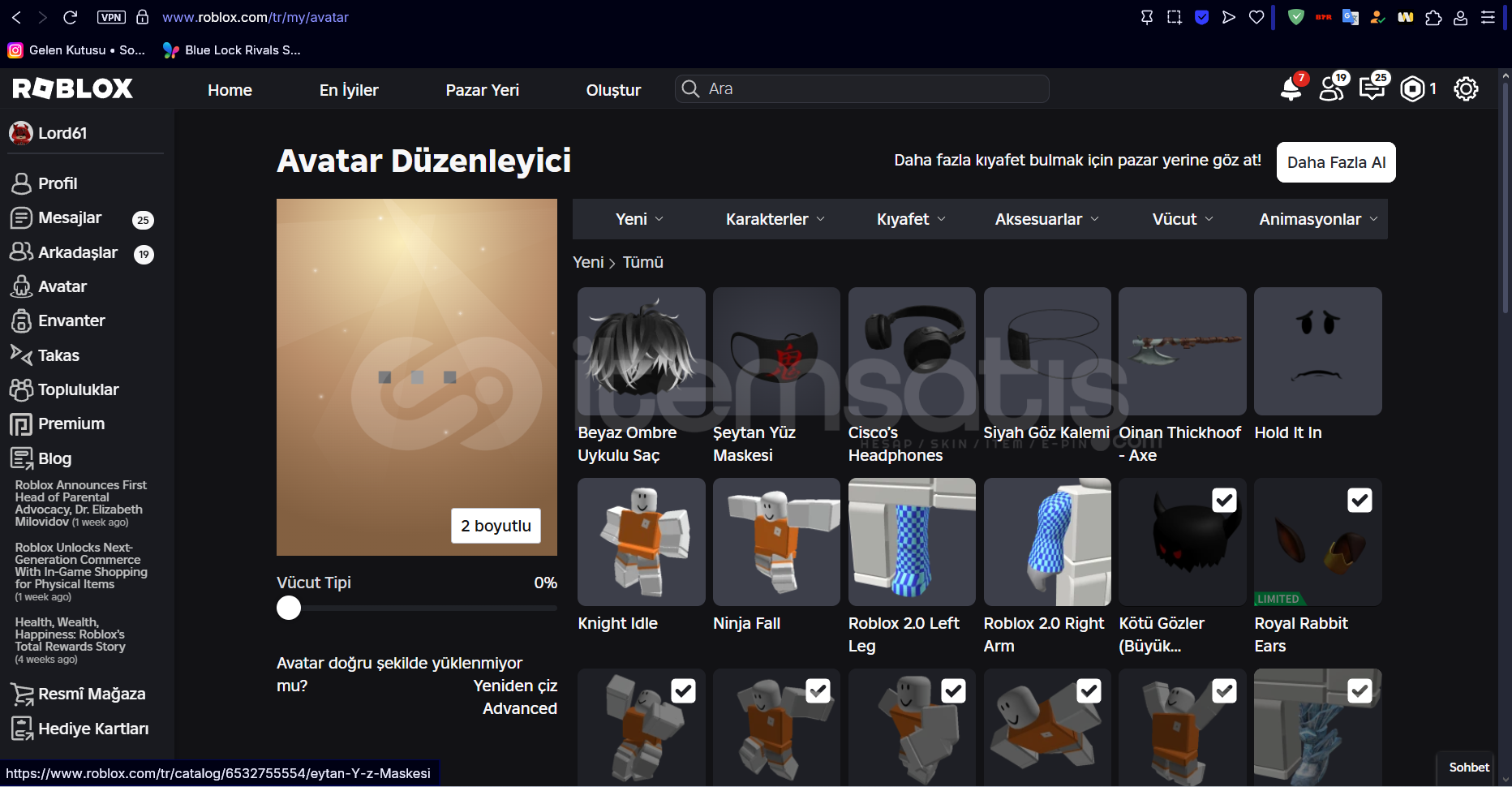The height and width of the screenshot is (787, 1512).
Task: Click the Roblox logo
Action: tap(72, 88)
